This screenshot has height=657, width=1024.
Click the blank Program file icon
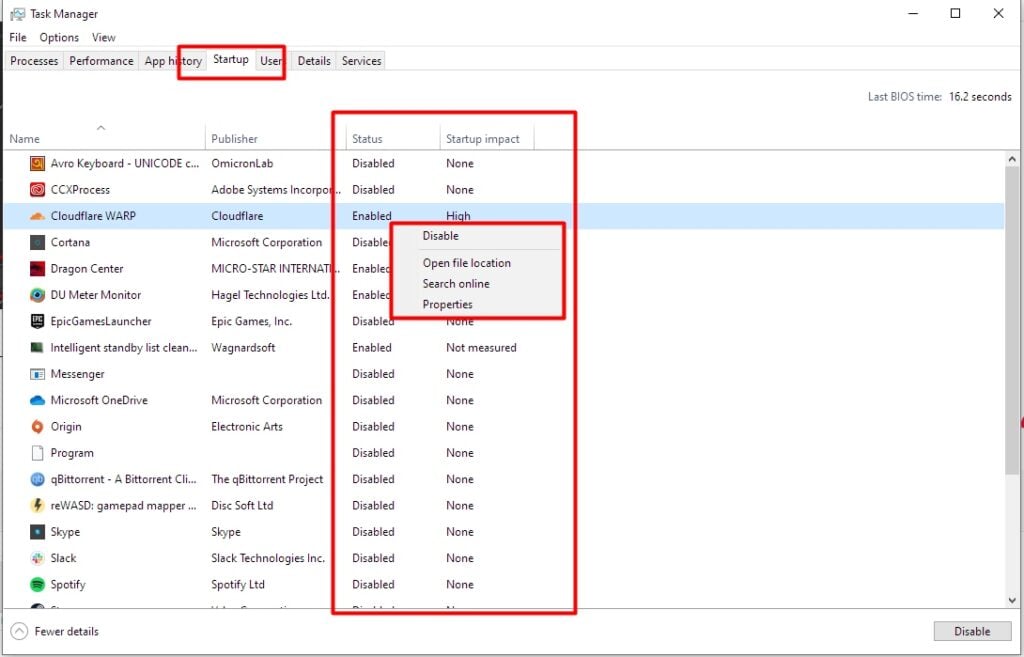38,453
